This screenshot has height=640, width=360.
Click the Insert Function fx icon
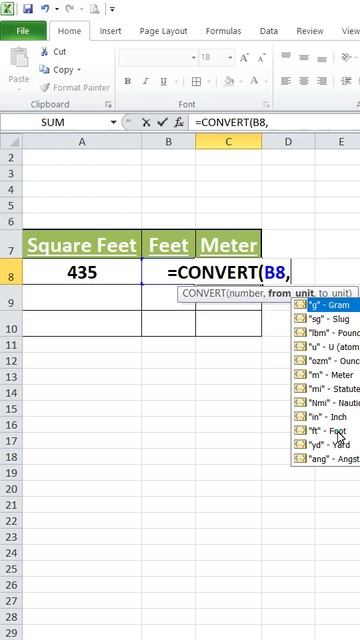coord(179,122)
